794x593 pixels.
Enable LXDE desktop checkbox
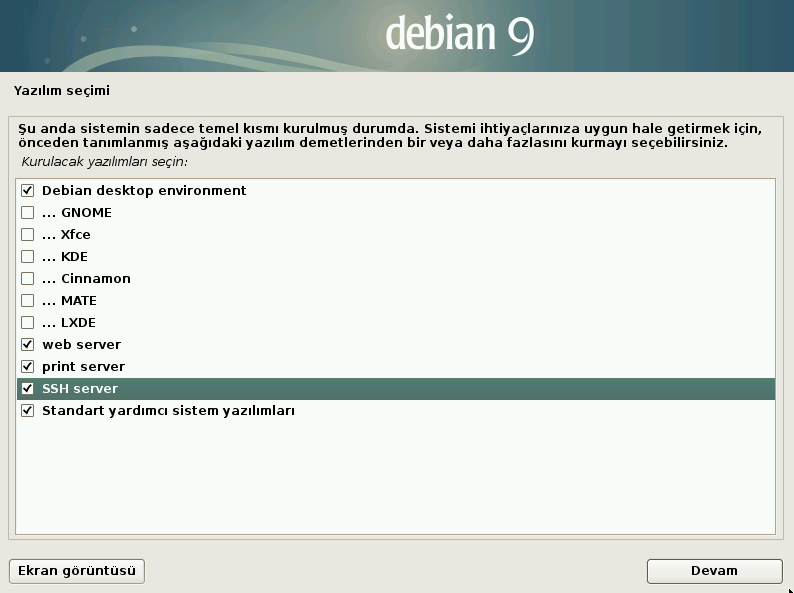click(27, 323)
